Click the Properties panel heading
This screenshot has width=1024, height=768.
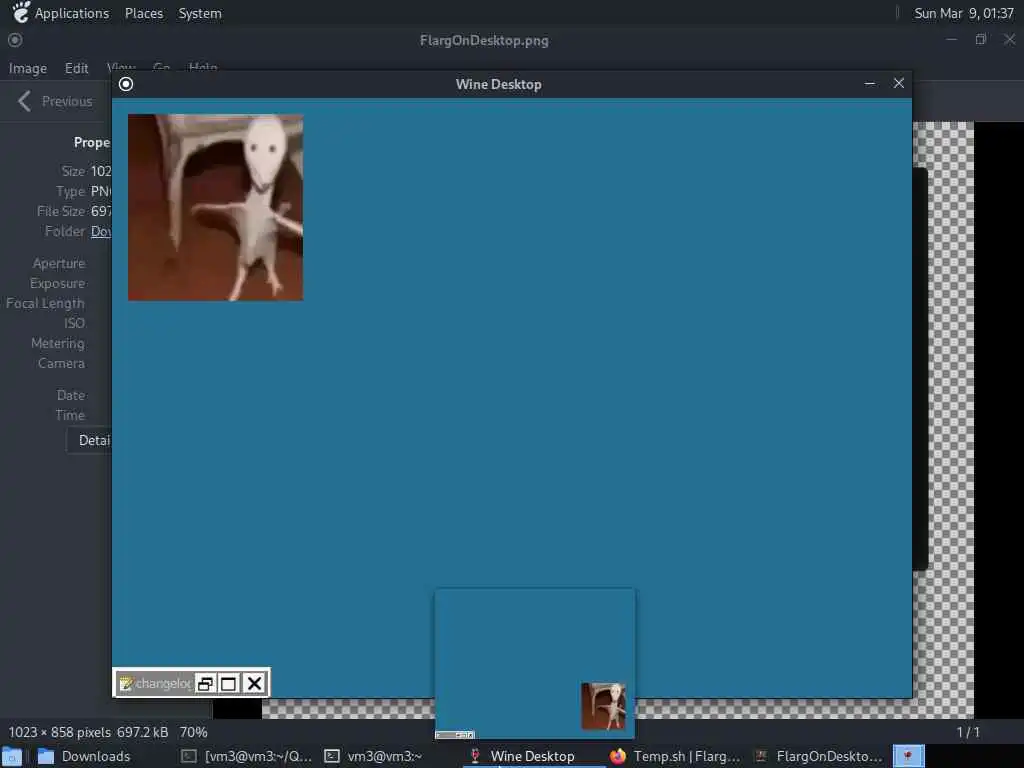coord(91,142)
